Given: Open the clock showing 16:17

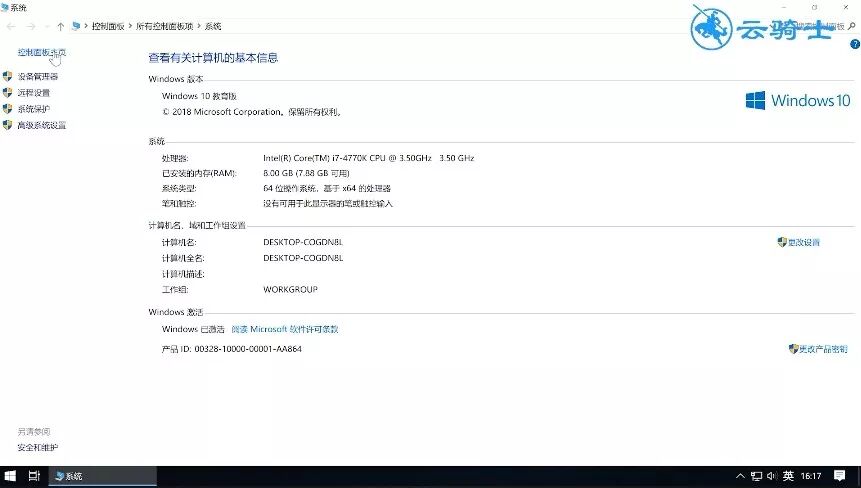Looking at the screenshot, I should [x=810, y=476].
